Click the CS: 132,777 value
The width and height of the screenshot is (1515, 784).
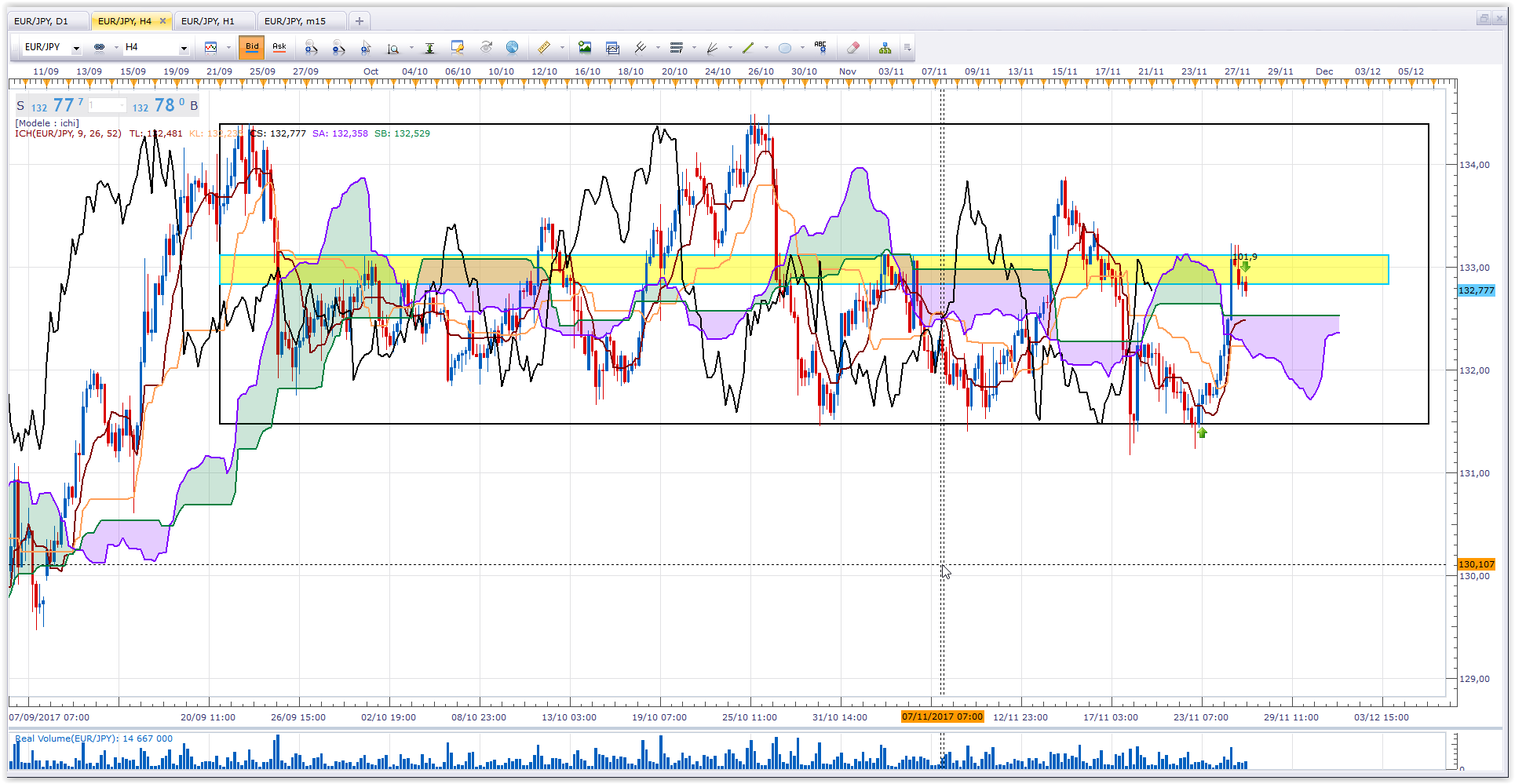278,133
